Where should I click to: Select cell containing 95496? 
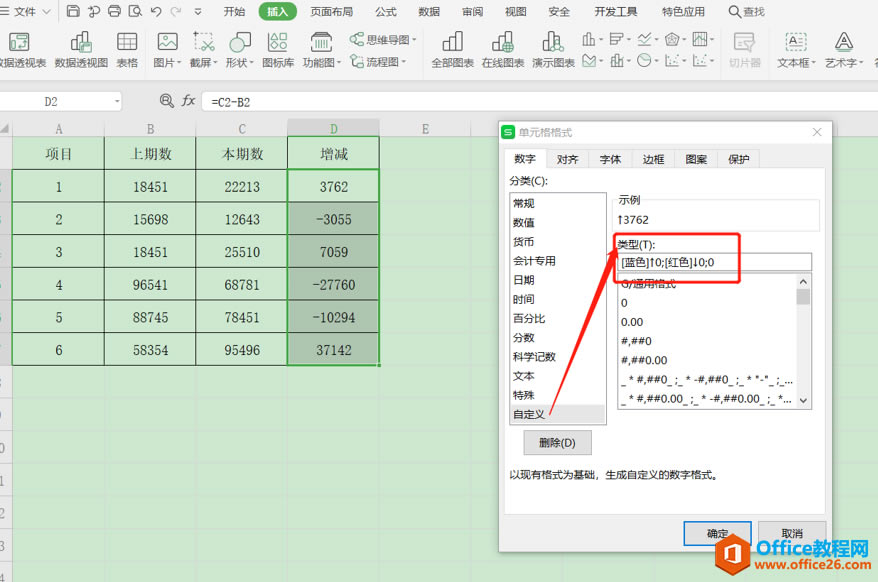(241, 350)
